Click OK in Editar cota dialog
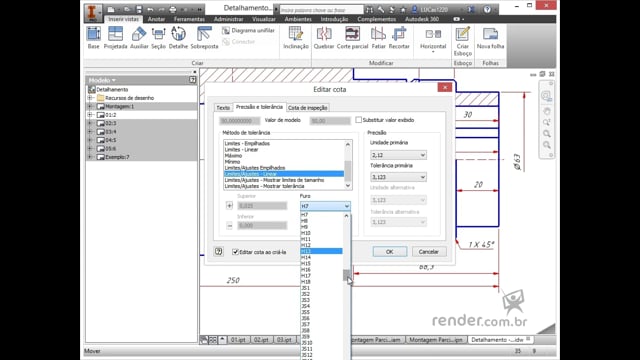Image resolution: width=640 pixels, height=360 pixels. coord(389,252)
